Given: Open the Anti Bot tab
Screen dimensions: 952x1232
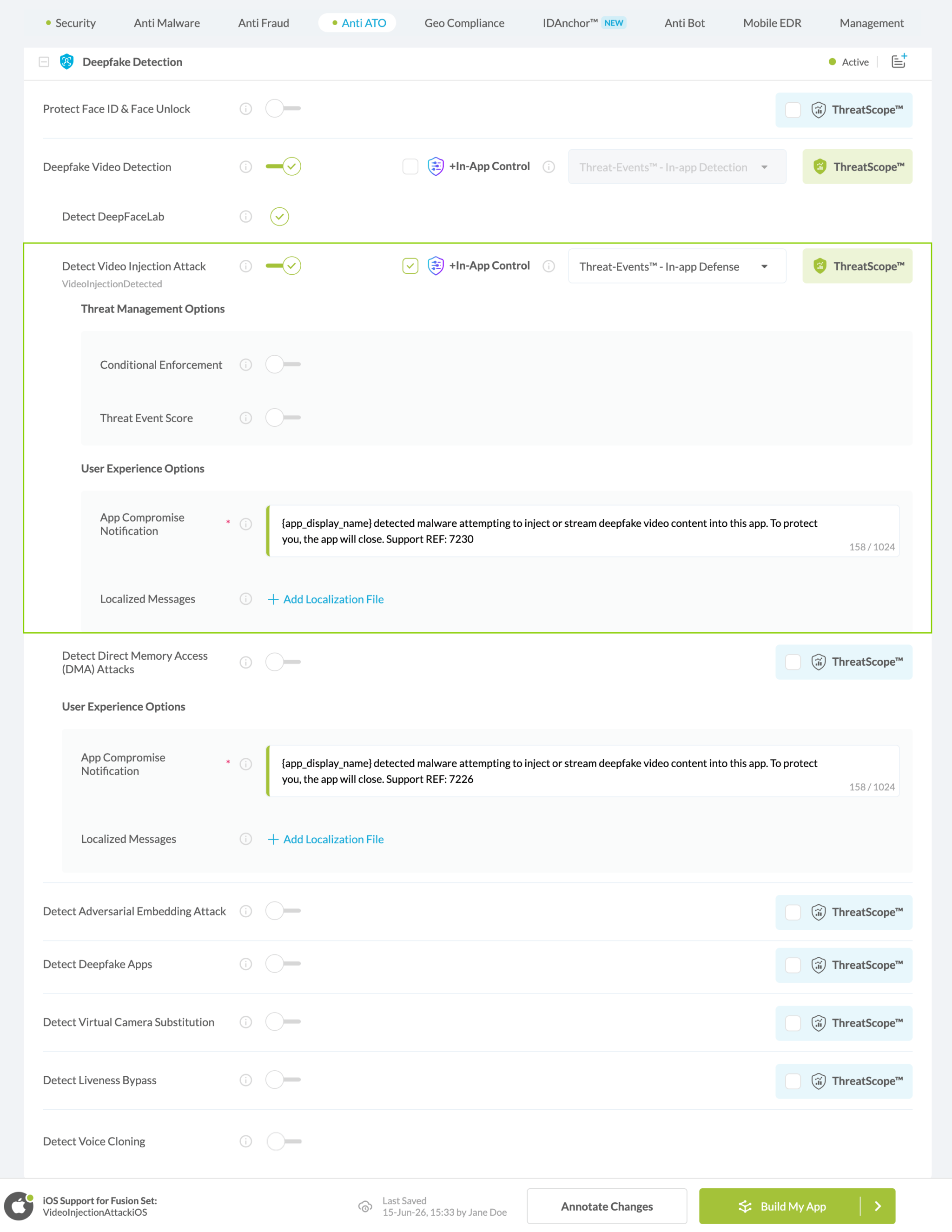Looking at the screenshot, I should 685,23.
